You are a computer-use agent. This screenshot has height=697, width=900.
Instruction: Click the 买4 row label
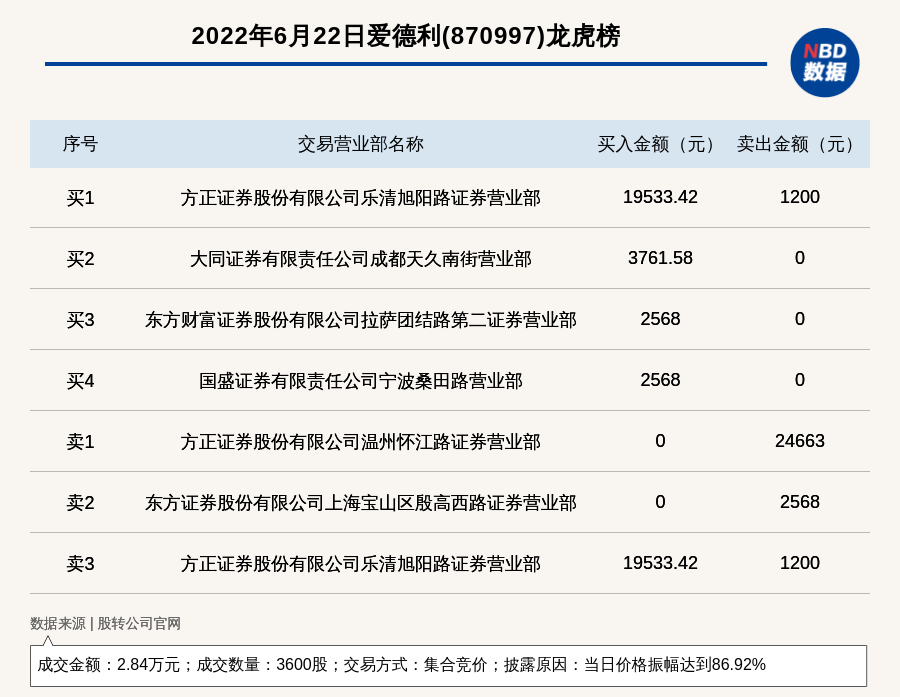(80, 381)
